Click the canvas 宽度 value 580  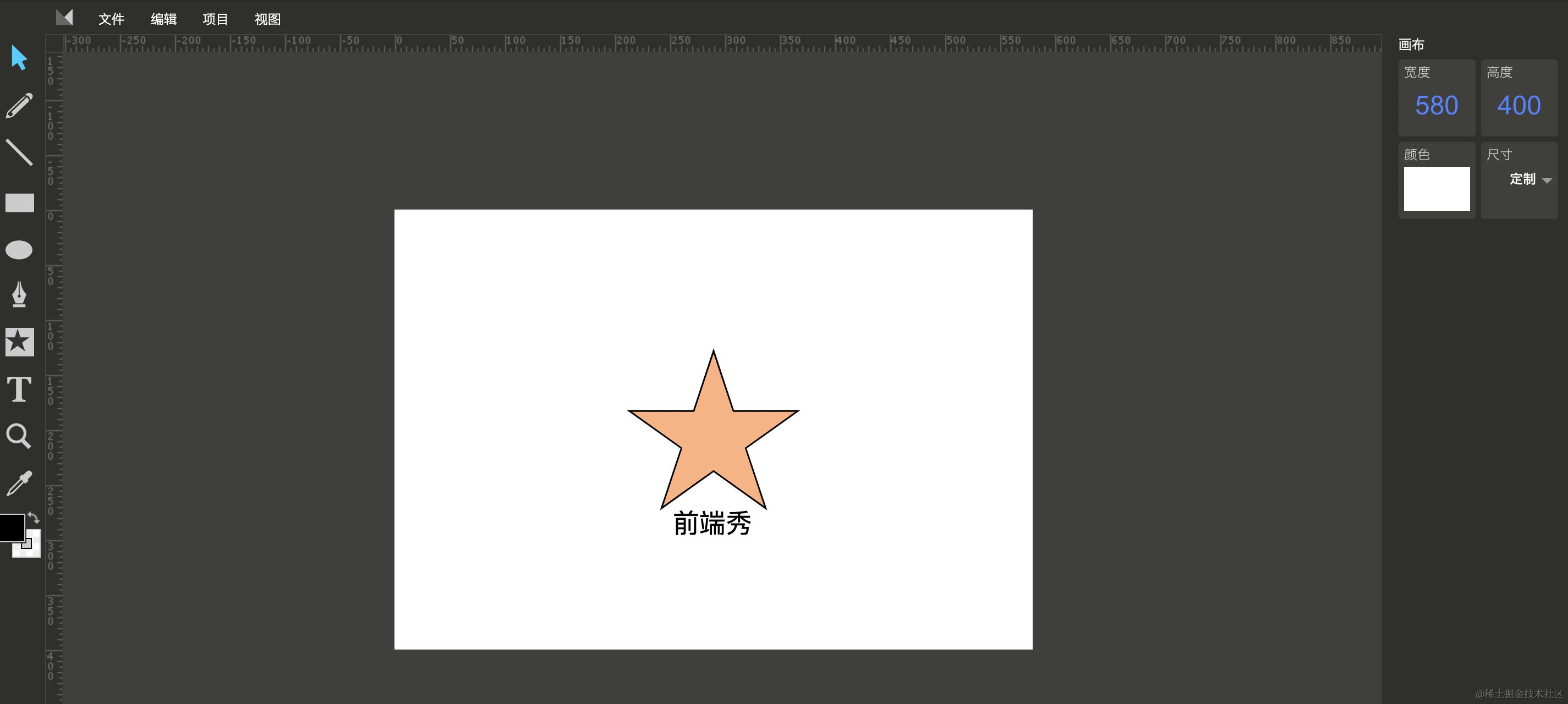click(x=1436, y=106)
